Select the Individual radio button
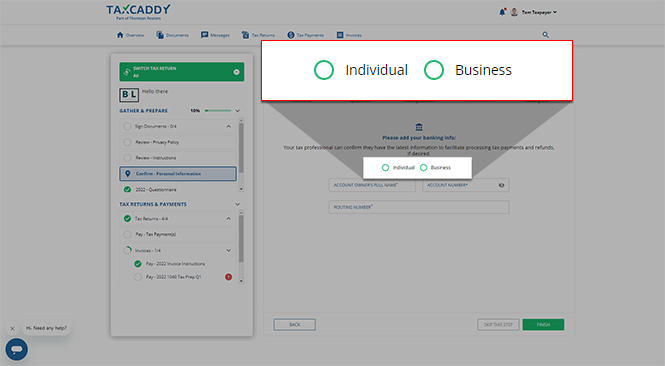Screen dimensions: 665x366 (385, 168)
